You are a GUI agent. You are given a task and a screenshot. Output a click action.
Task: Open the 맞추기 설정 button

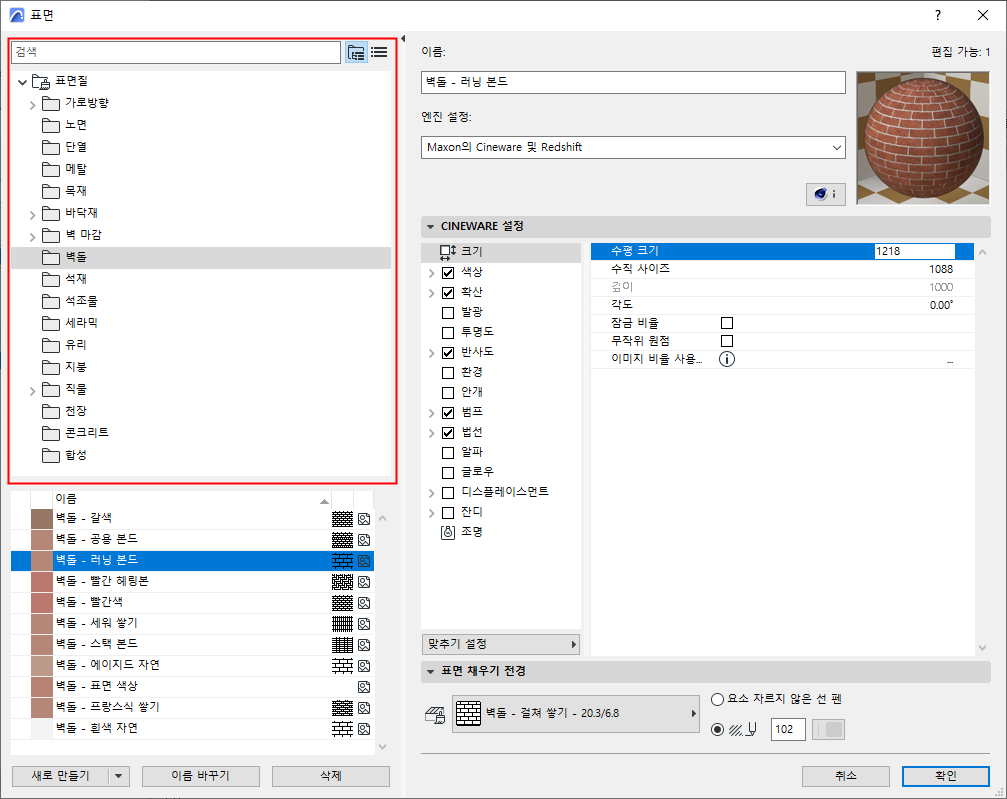[x=501, y=644]
